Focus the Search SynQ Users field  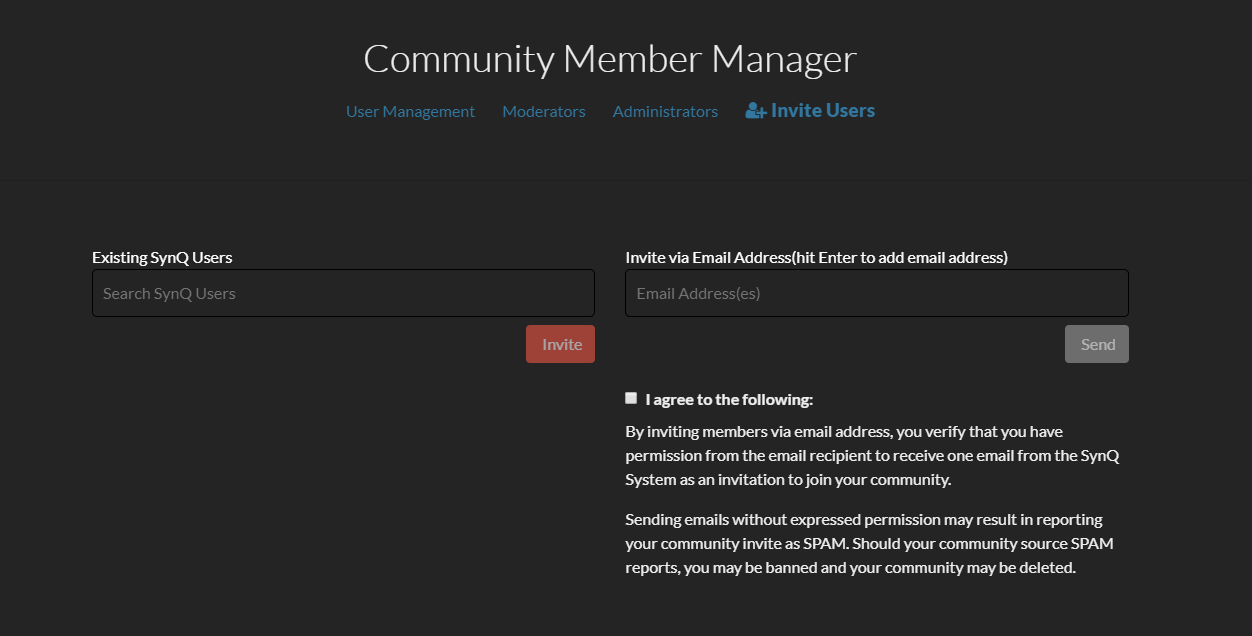343,293
